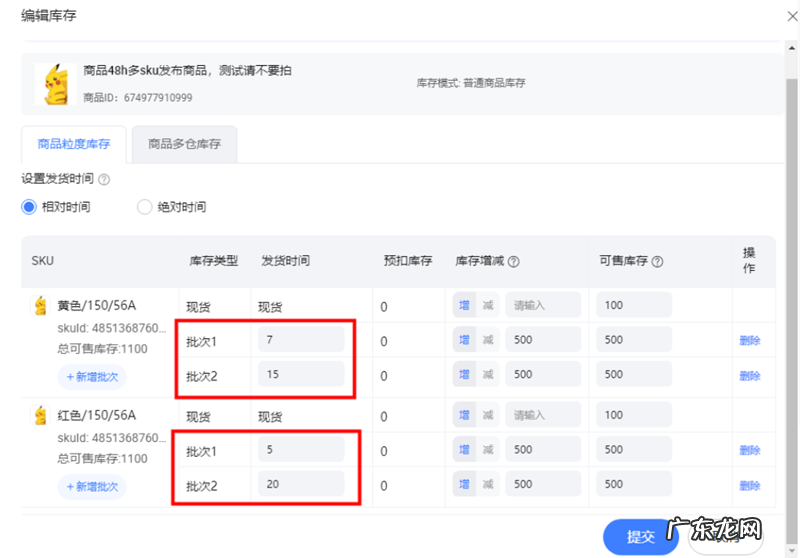Delete 批次2 of the 红色/150/56A SKU

[750, 486]
